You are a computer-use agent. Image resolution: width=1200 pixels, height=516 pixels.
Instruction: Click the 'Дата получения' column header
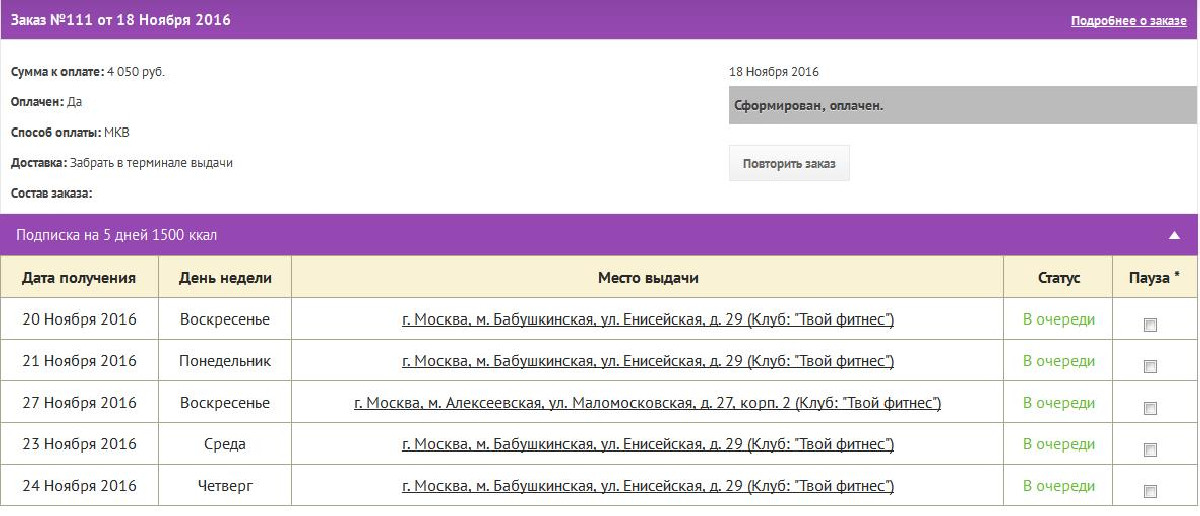click(79, 278)
